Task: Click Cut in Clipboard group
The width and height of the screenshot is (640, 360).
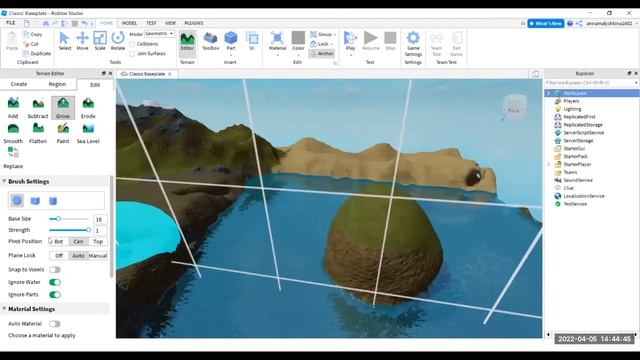Action: pos(31,44)
